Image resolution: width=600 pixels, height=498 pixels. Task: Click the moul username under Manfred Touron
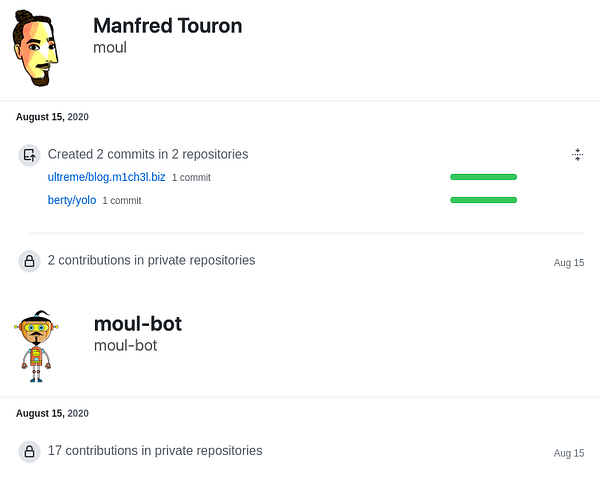tap(110, 47)
